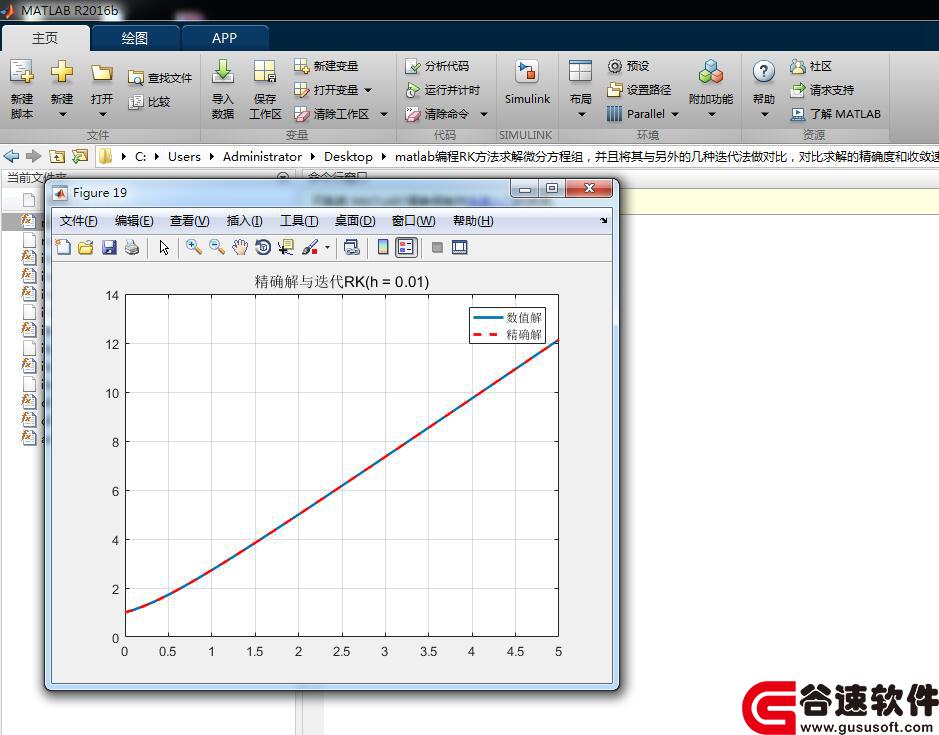Toggle the Zoom In tool
Image resolution: width=939 pixels, height=735 pixels.
click(x=193, y=247)
